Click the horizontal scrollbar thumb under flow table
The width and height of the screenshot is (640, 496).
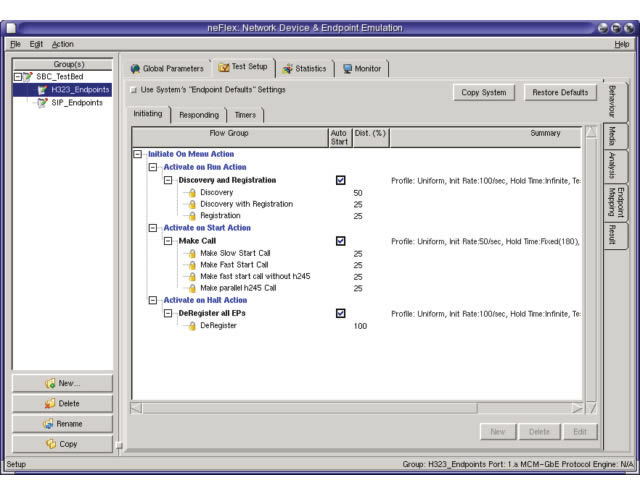[309, 408]
